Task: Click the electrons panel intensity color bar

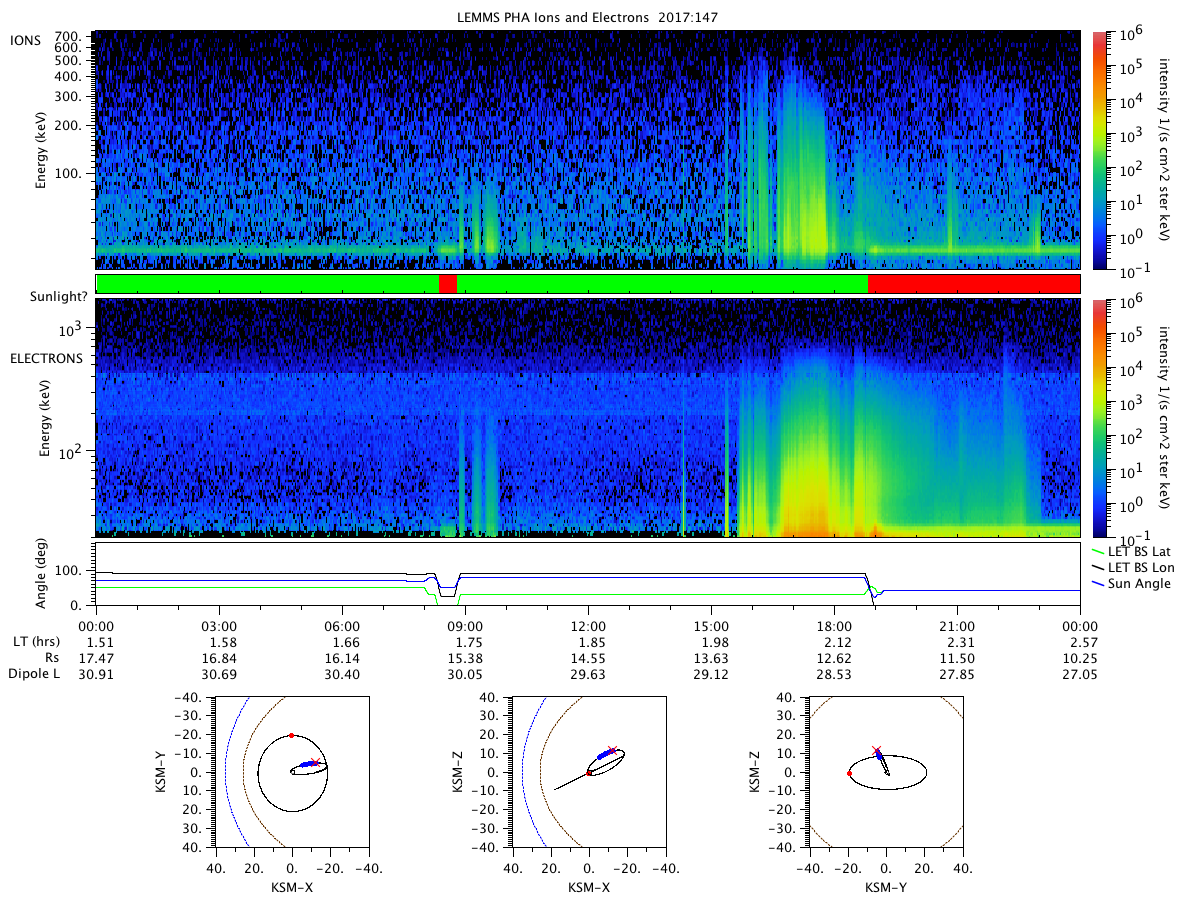Action: [1099, 417]
